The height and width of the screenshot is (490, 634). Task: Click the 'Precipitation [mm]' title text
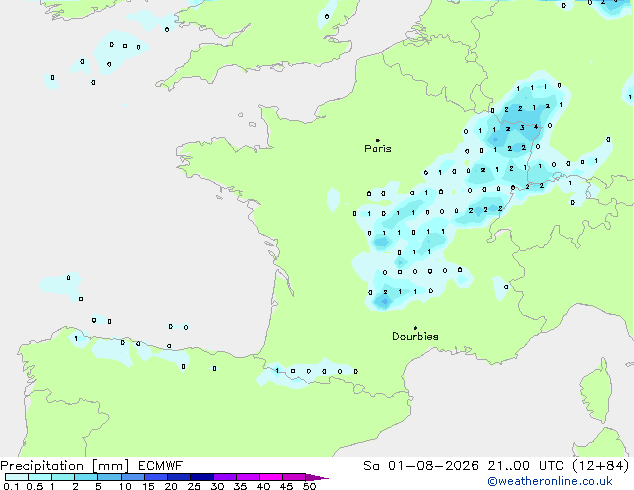[65, 466]
